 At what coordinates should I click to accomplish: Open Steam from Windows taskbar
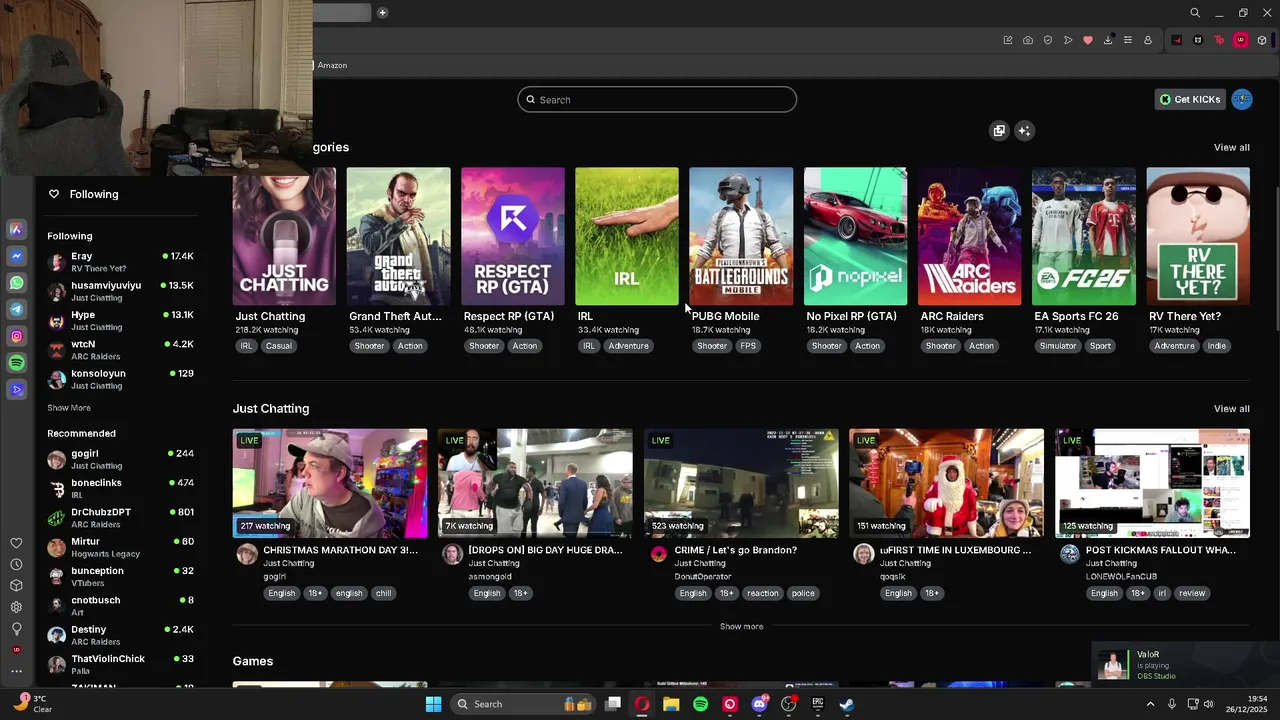846,704
